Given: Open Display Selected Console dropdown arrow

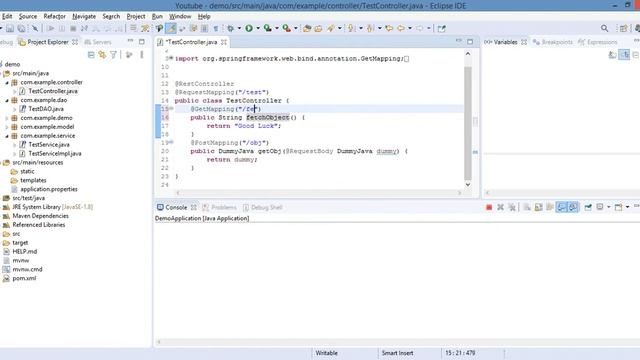Looking at the screenshot, I should click(x=609, y=207).
